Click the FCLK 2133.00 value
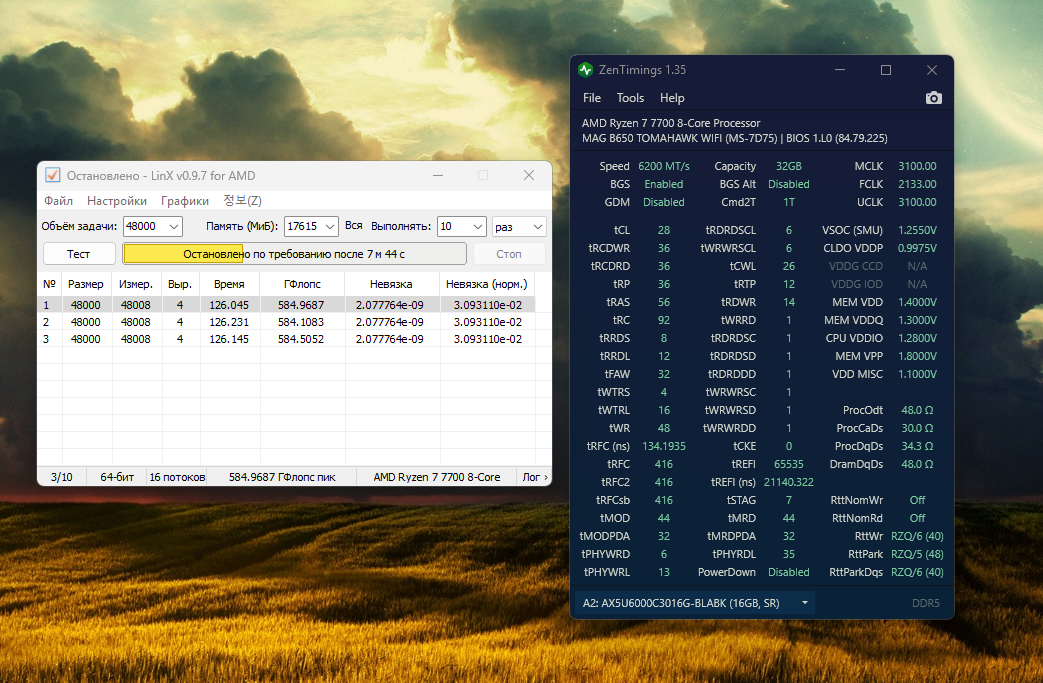The height and width of the screenshot is (683, 1043). (x=917, y=184)
